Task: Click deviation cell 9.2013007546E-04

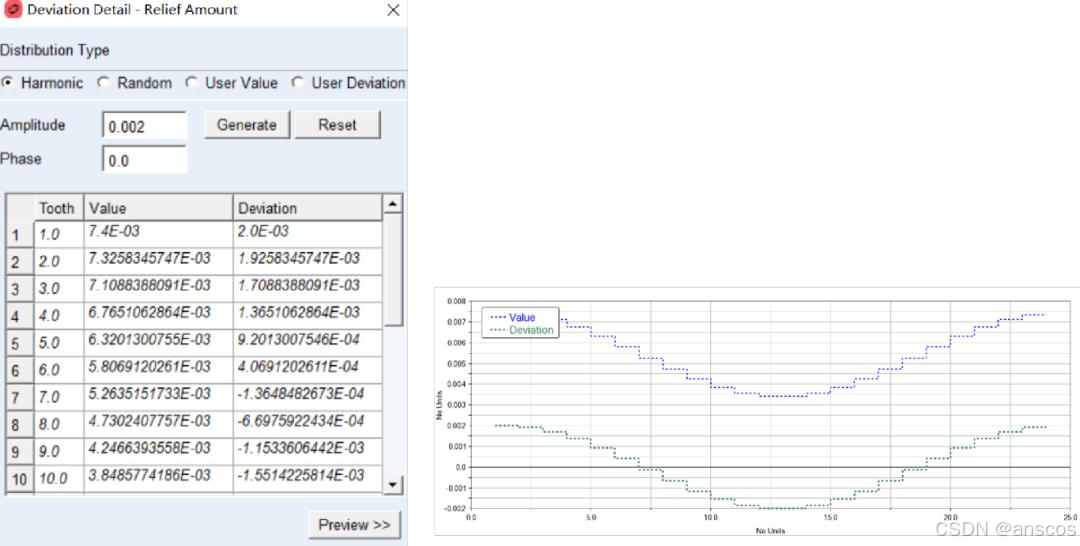Action: [x=307, y=343]
